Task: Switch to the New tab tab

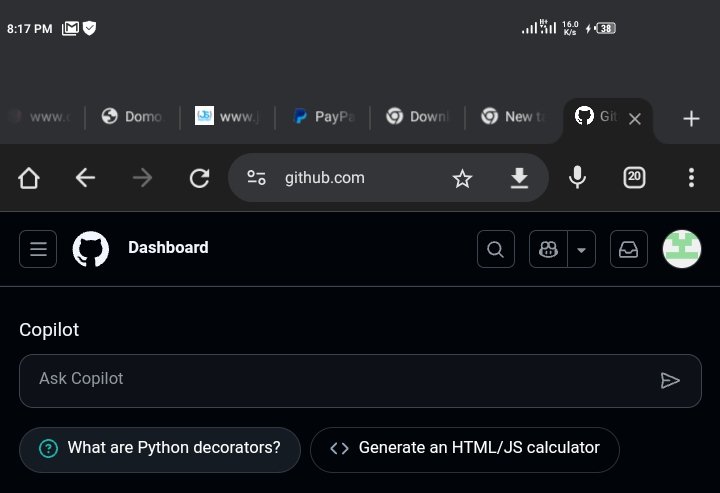Action: [x=513, y=117]
